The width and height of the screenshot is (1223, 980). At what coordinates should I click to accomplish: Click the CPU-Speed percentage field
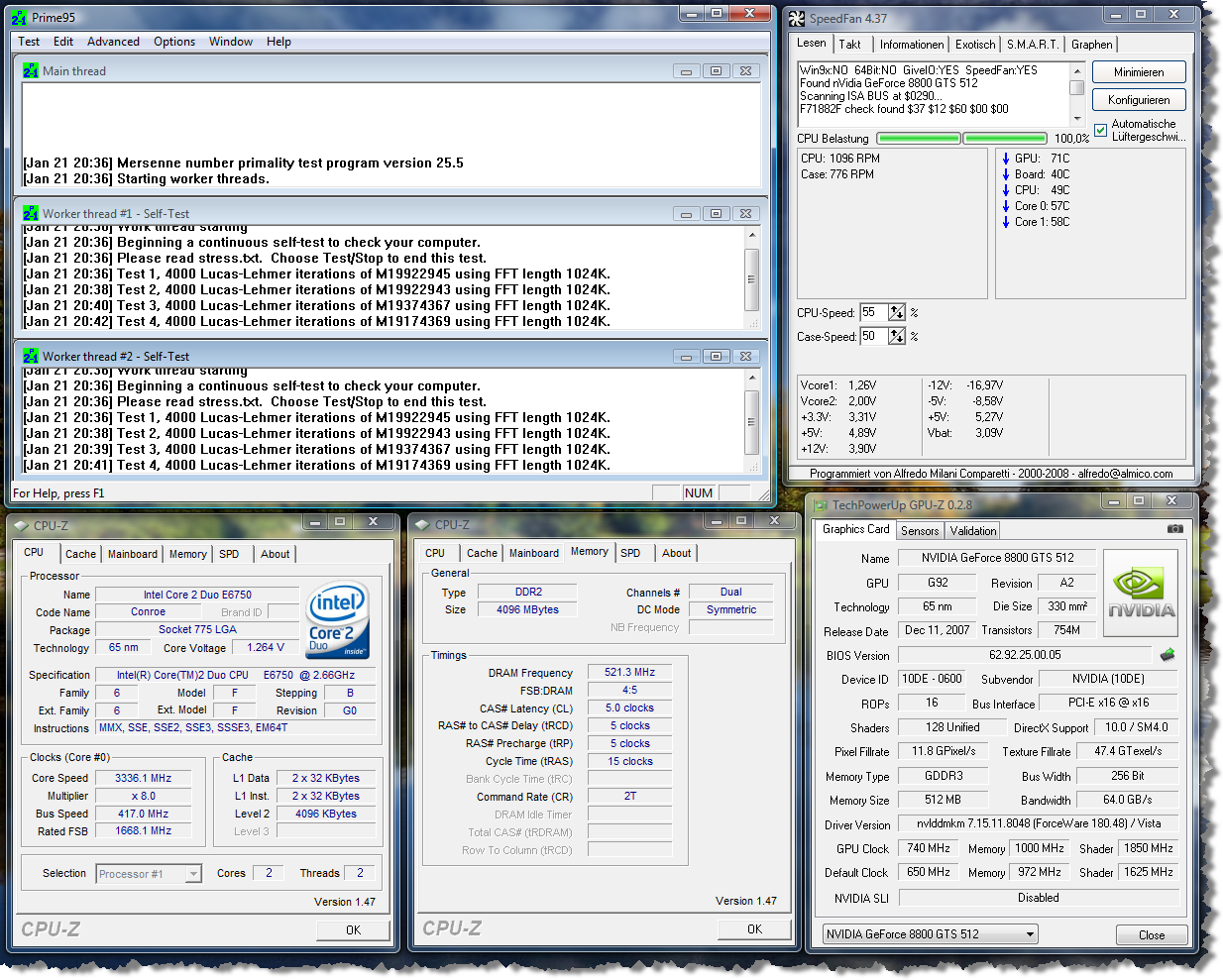tap(874, 312)
